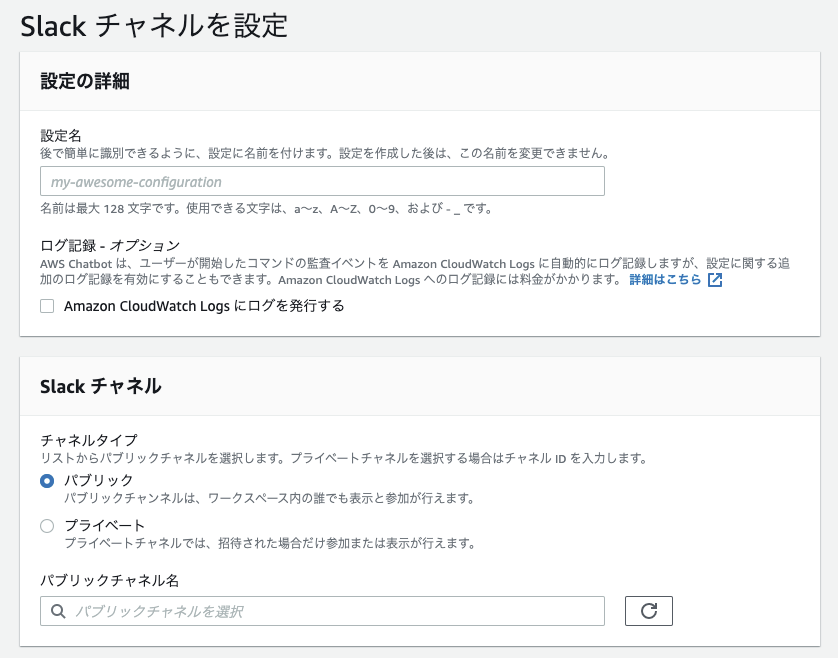Click the プライベートチャネルでは description text
Screen dimensions: 838x658
click(x=270, y=543)
